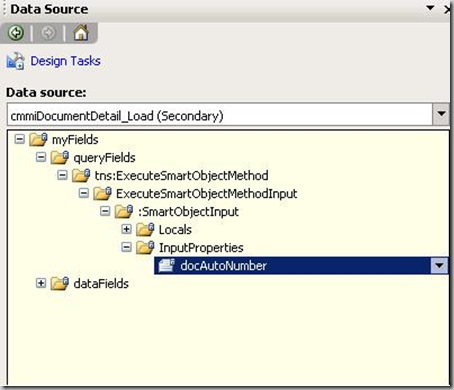This screenshot has width=454, height=390.
Task: Expand the dataFields node
Action: point(41,283)
